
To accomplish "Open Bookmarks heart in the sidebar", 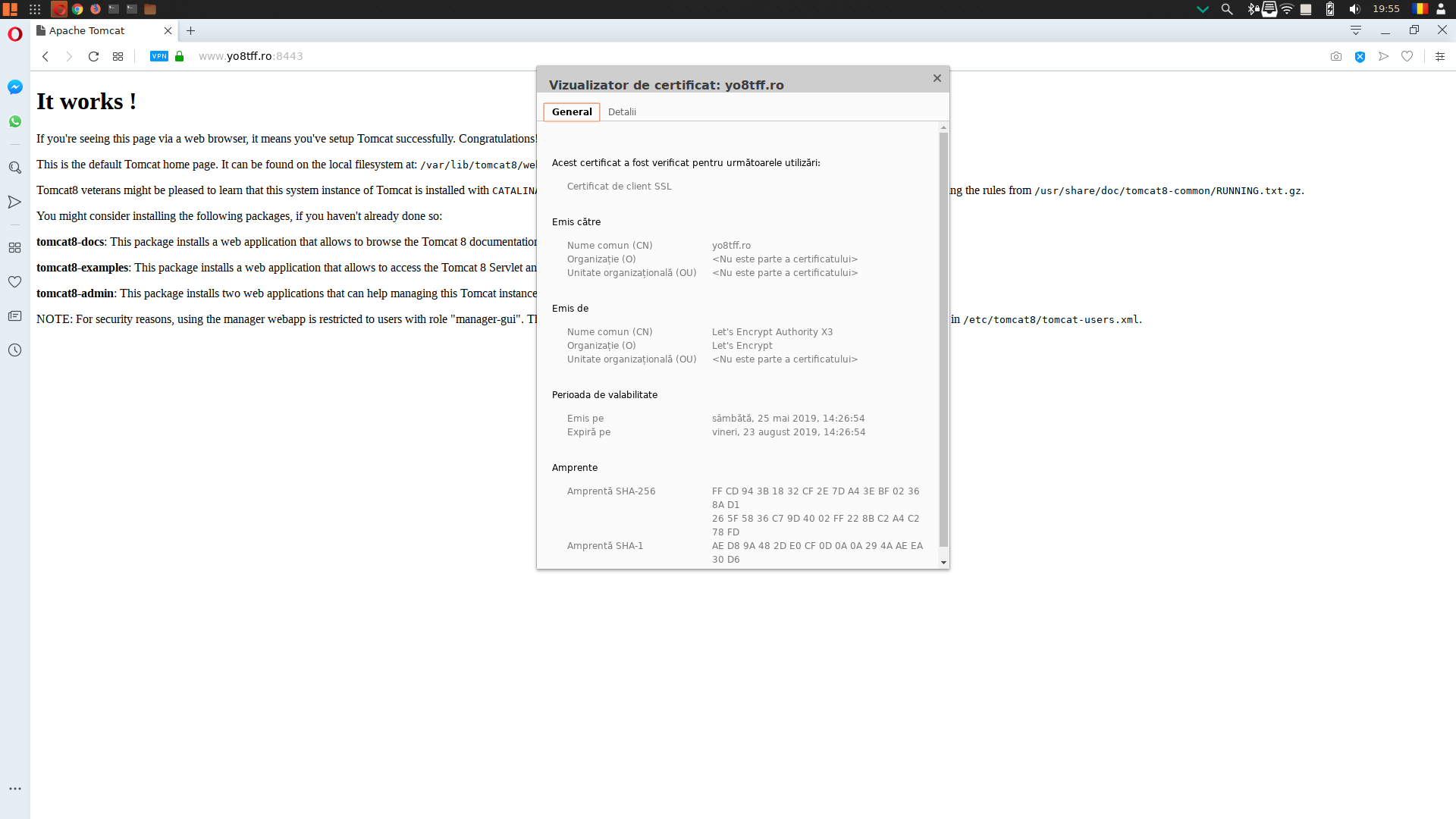I will click(15, 281).
